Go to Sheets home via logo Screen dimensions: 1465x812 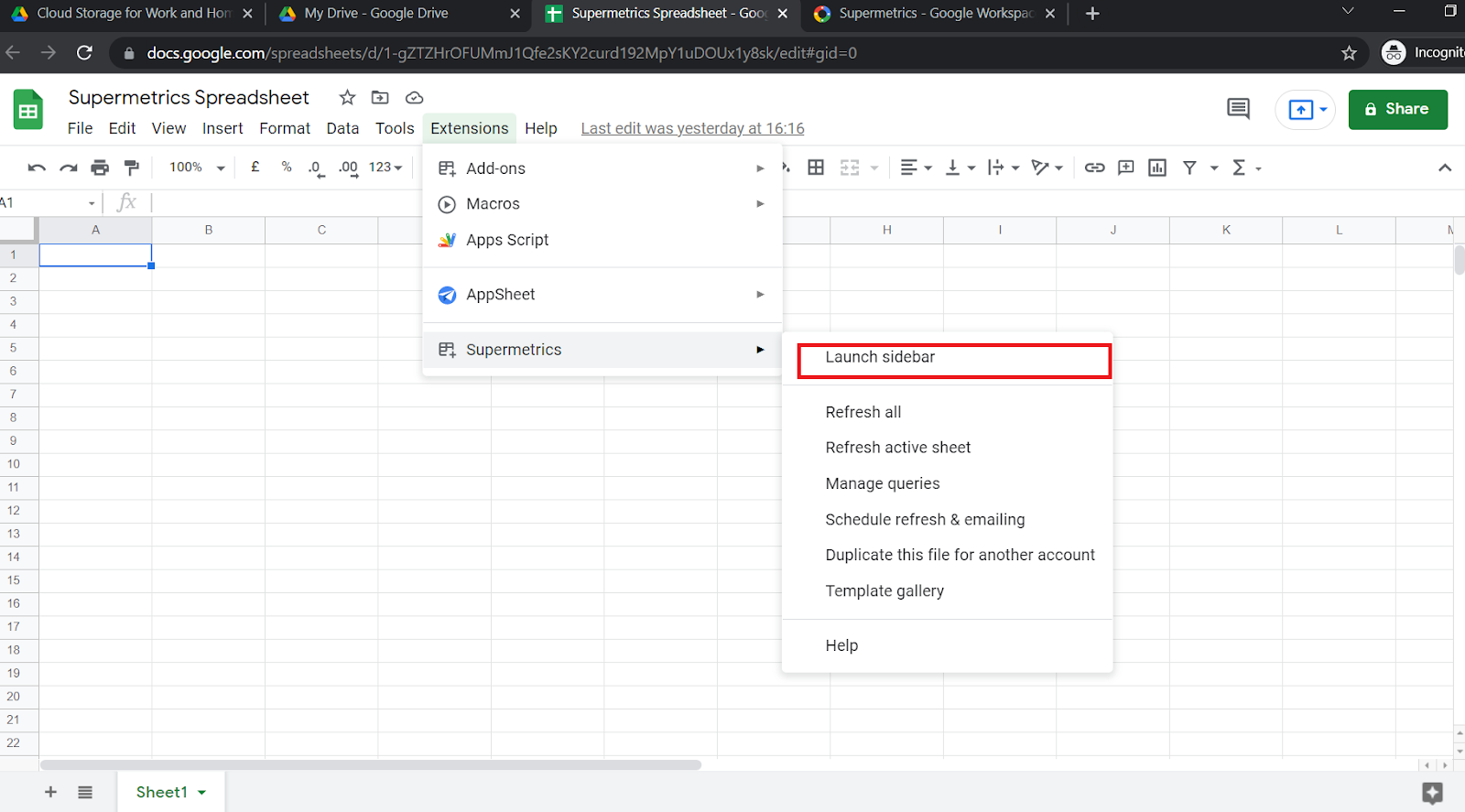[x=28, y=110]
